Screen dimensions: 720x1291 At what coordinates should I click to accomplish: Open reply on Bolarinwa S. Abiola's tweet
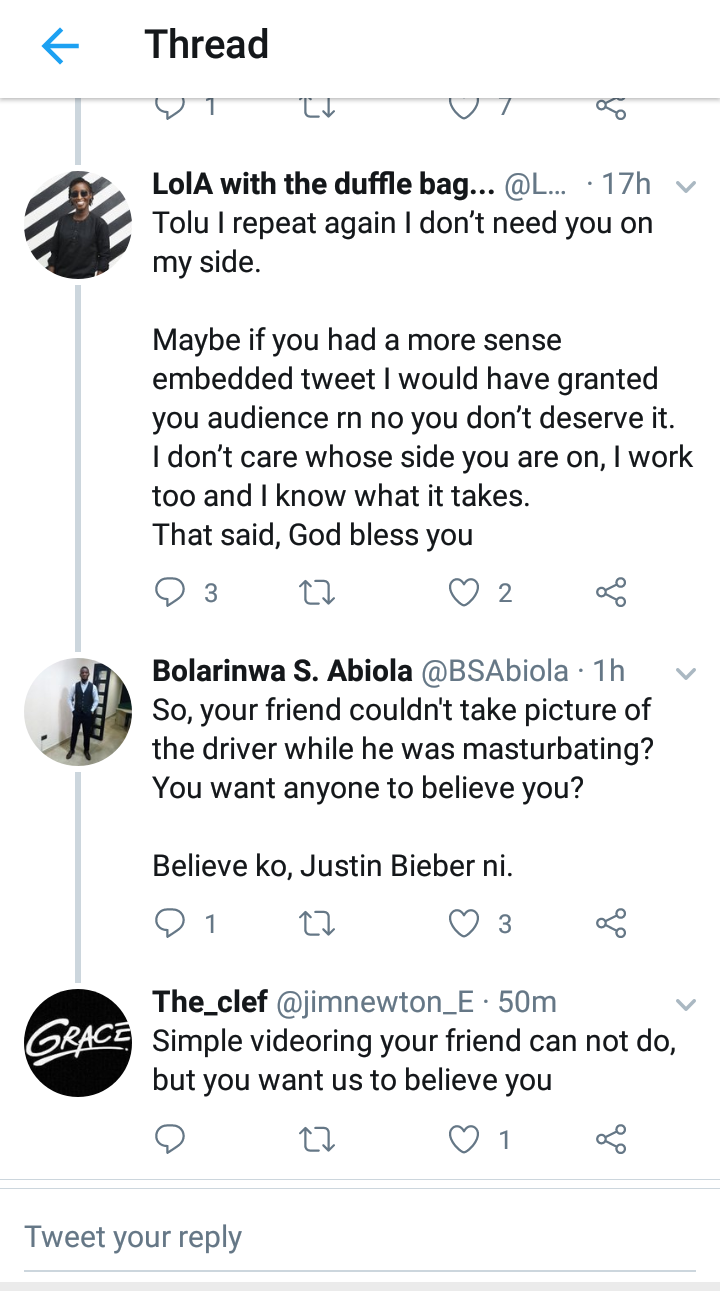click(x=170, y=923)
